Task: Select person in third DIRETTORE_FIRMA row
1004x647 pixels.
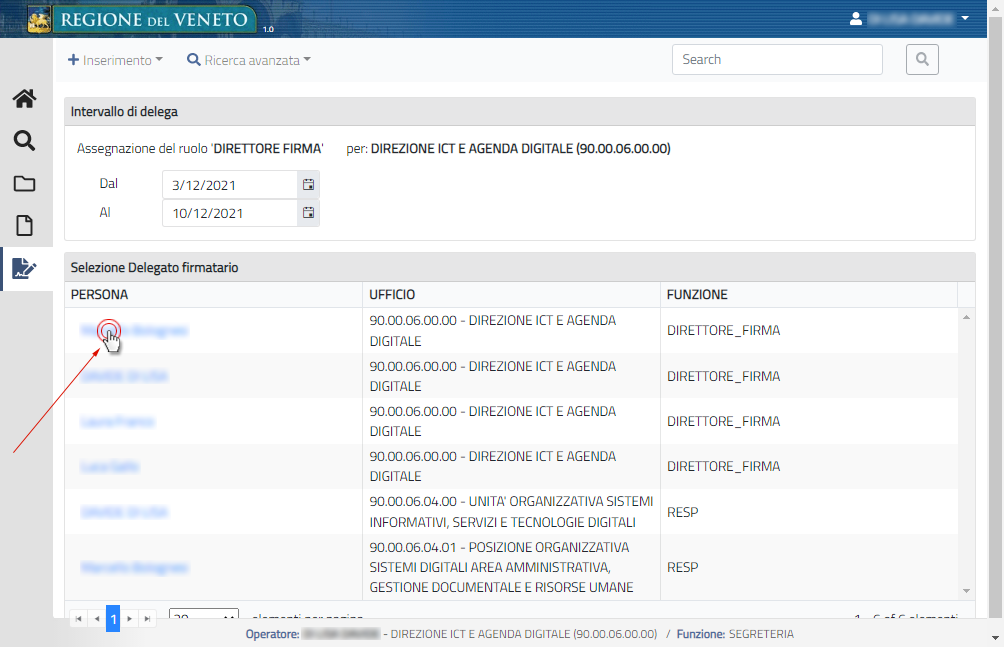Action: pos(117,422)
